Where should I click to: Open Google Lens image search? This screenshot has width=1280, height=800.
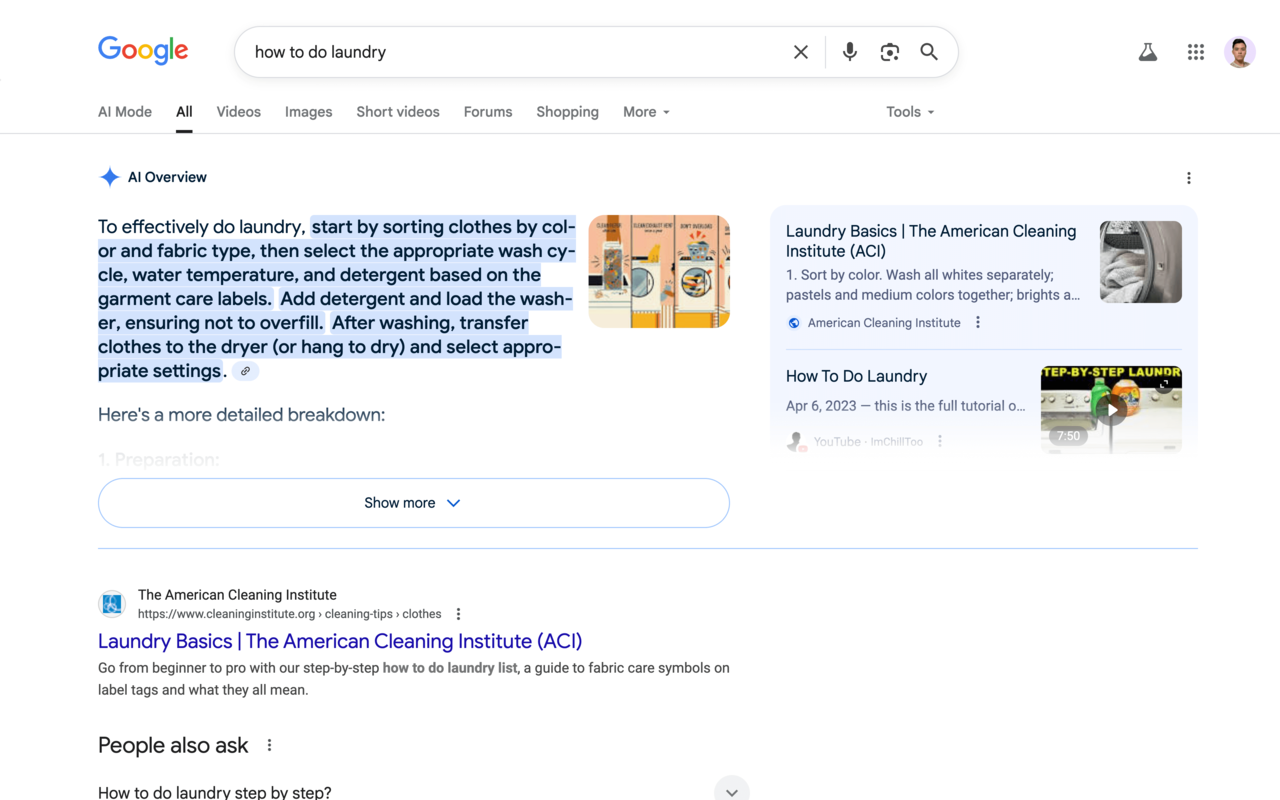click(889, 51)
